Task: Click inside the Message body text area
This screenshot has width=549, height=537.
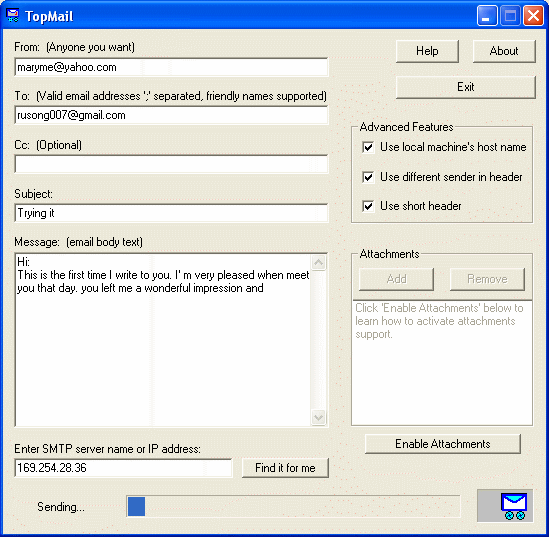Action: coord(163,340)
